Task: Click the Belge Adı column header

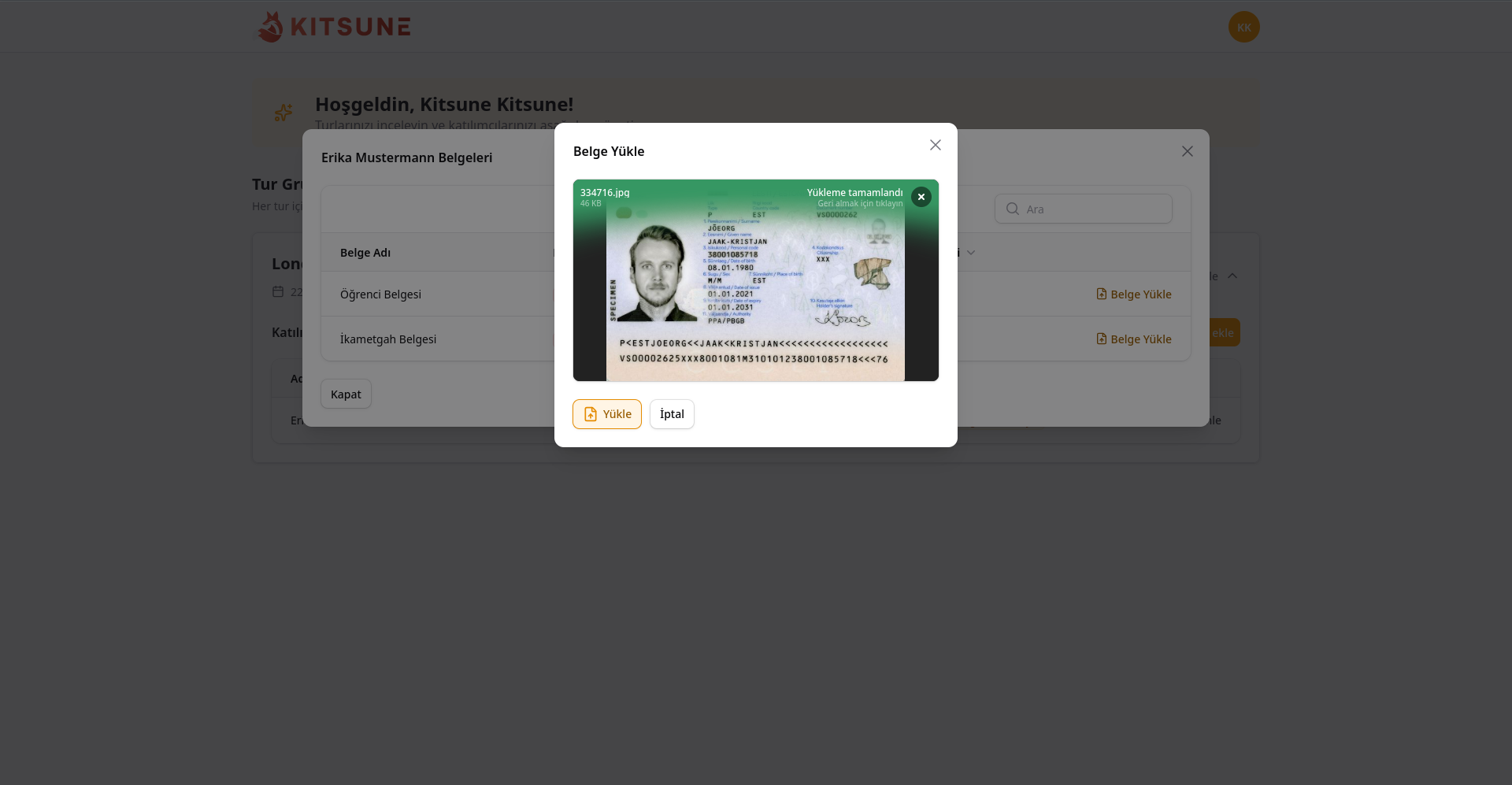Action: [x=365, y=253]
